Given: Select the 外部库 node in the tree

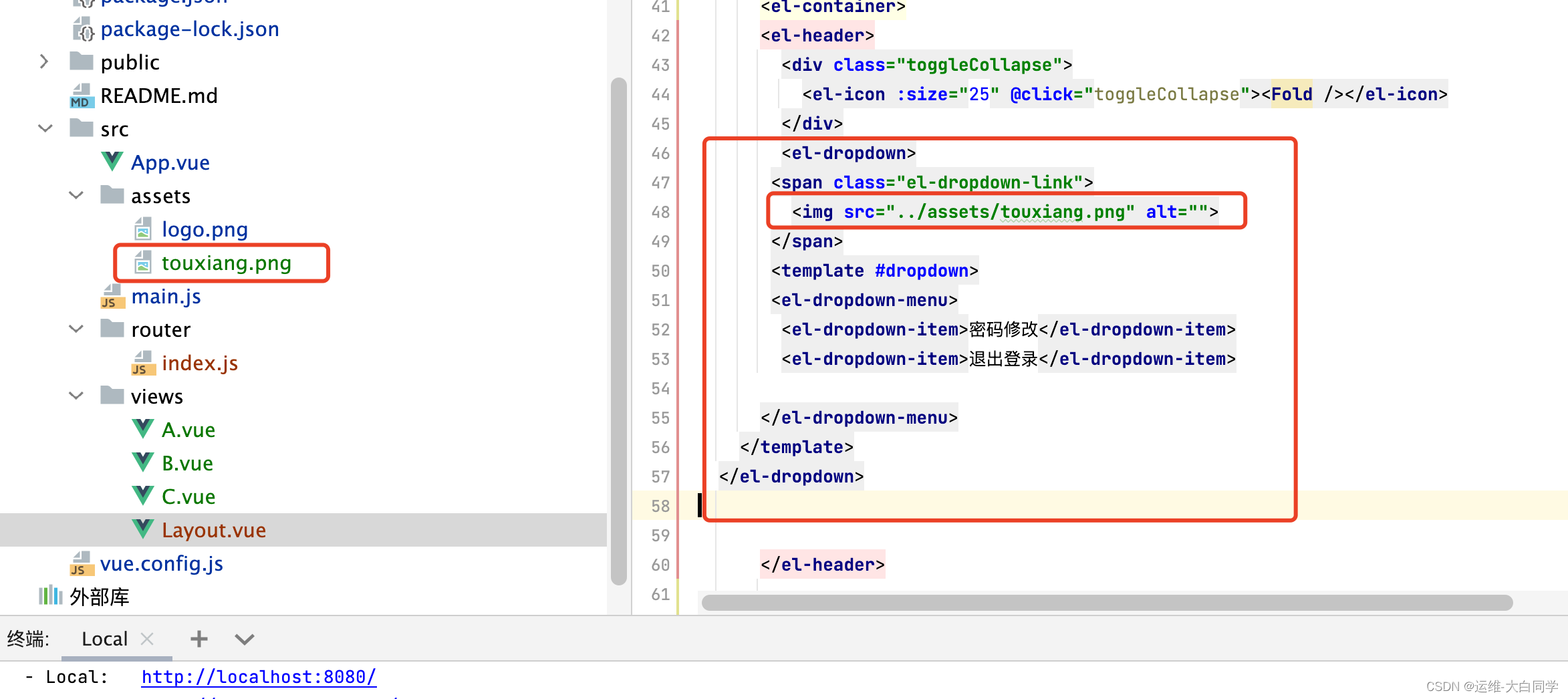Looking at the screenshot, I should tap(99, 596).
